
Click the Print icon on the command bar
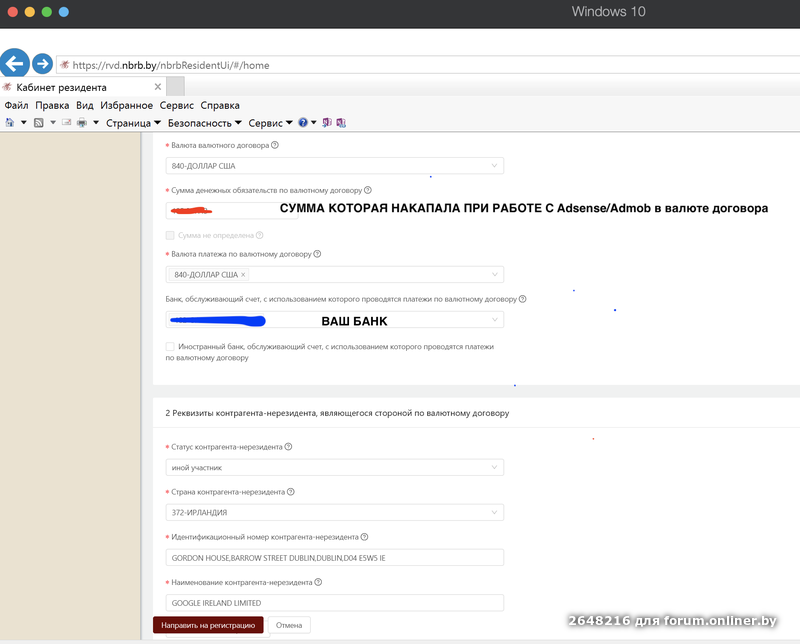click(84, 121)
